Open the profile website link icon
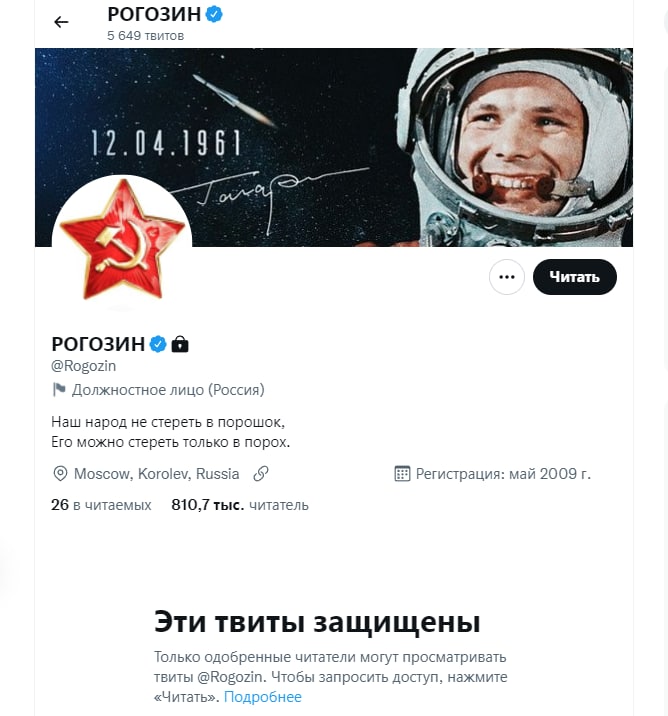668x716 pixels. [261, 474]
